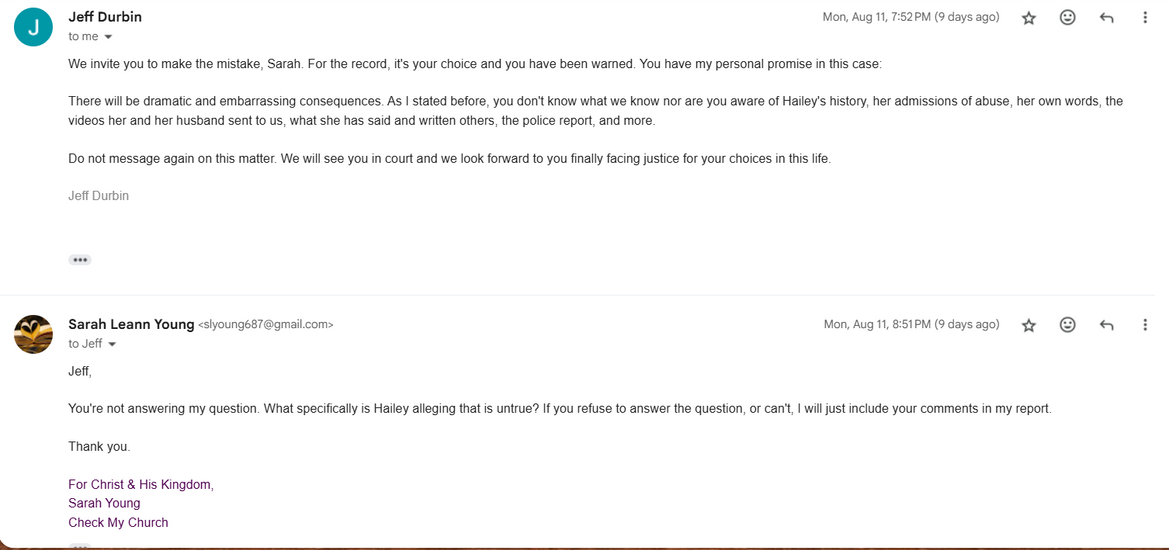Click the 8:51 PM timestamp
This screenshot has height=550, width=1169.
[x=910, y=324]
